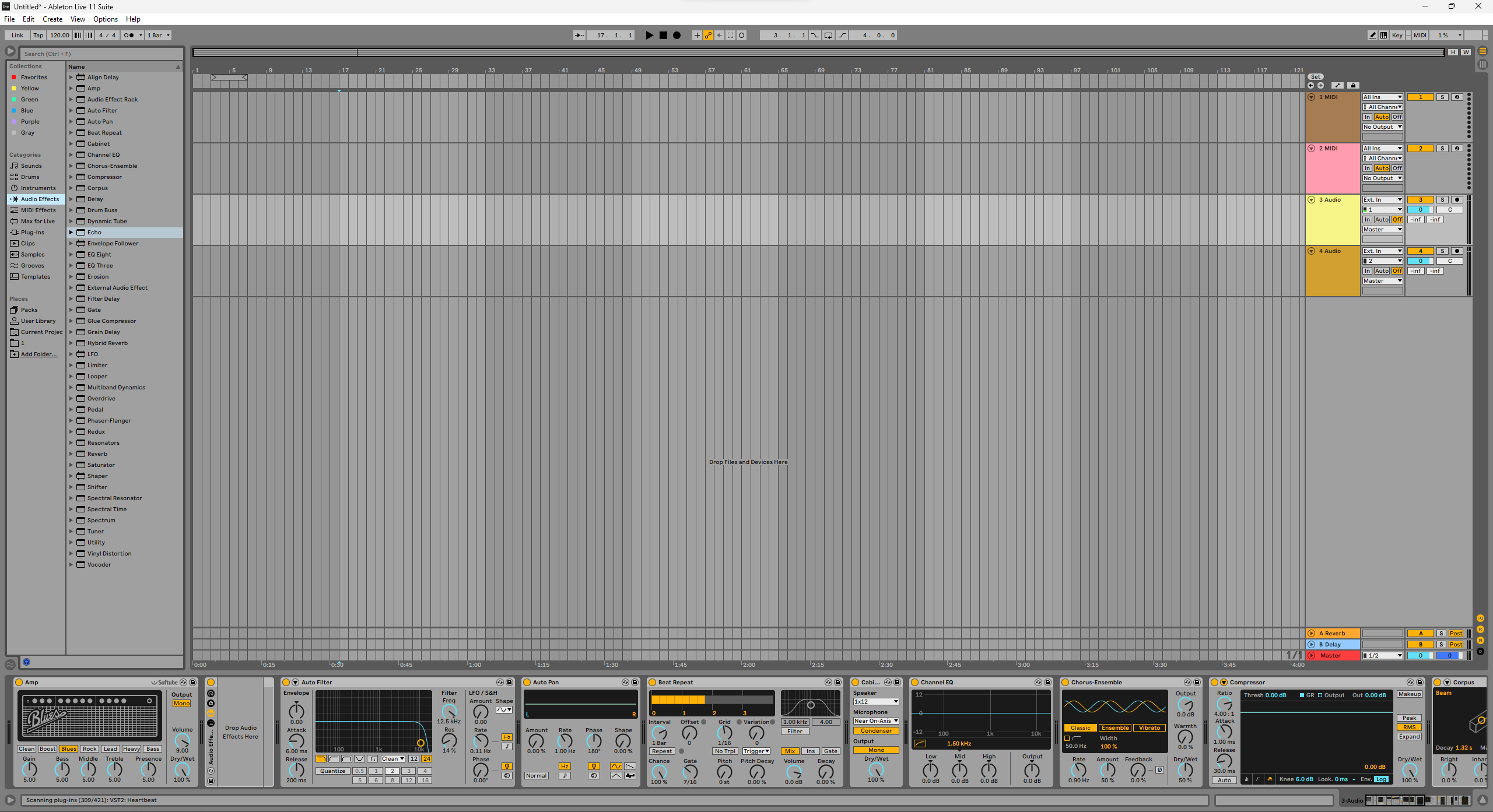This screenshot has height=812, width=1493.
Task: Toggle the Beat Repeat device activator
Action: click(652, 682)
